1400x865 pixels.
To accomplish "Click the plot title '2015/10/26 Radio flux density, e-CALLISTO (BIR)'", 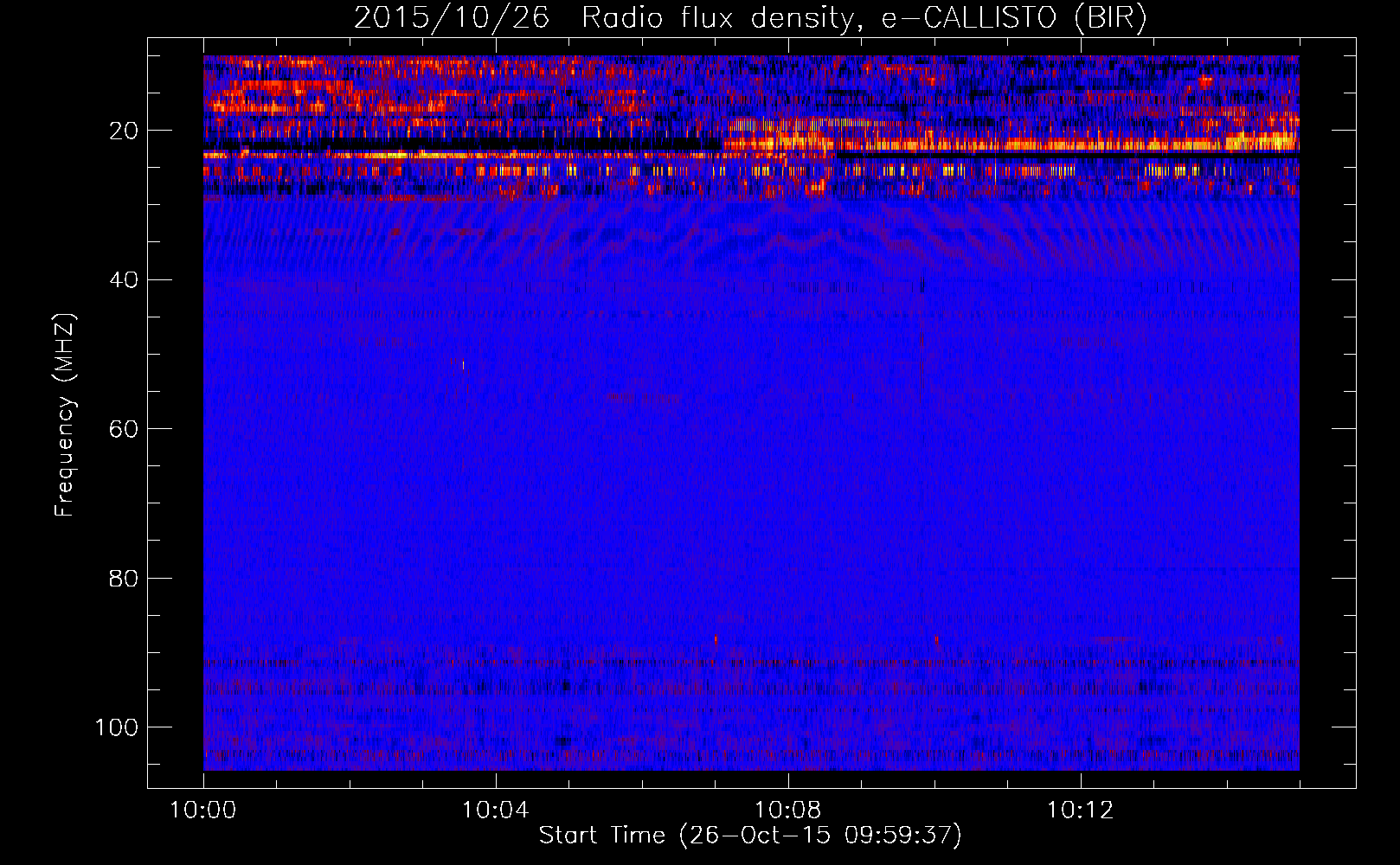I will pos(750,18).
